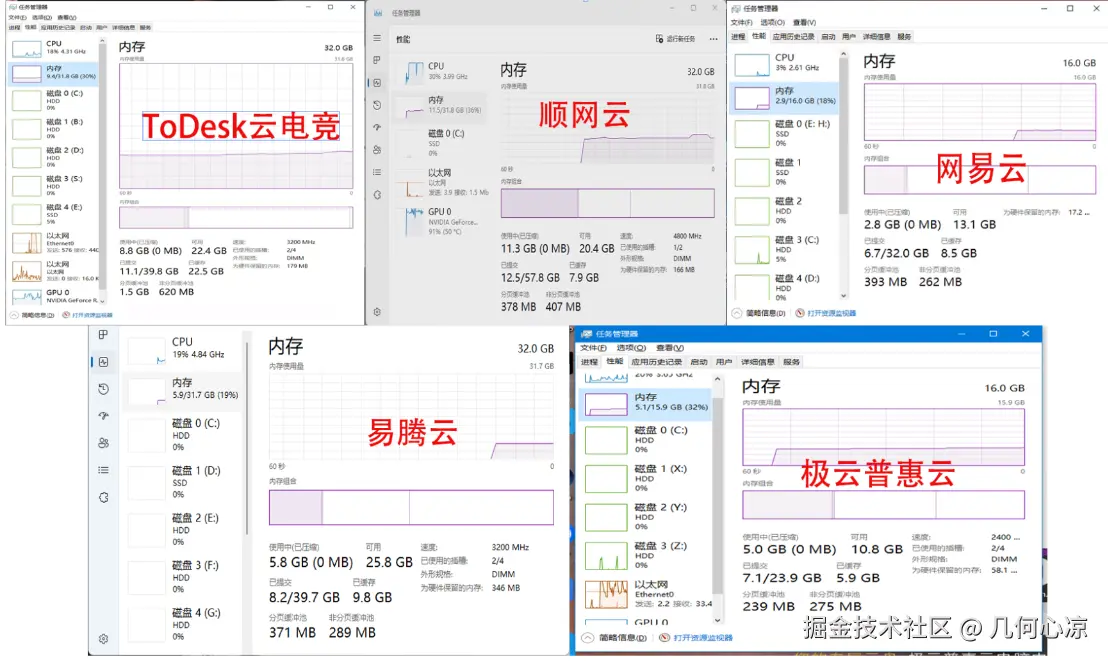
Task: Select 以太网 Ethernet0 in 极云普惠云 window
Action: click(x=645, y=595)
